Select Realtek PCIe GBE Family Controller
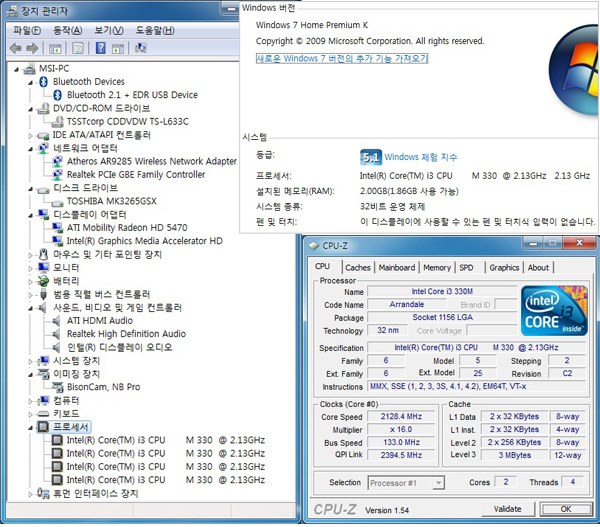This screenshot has width=600, height=527. point(136,175)
